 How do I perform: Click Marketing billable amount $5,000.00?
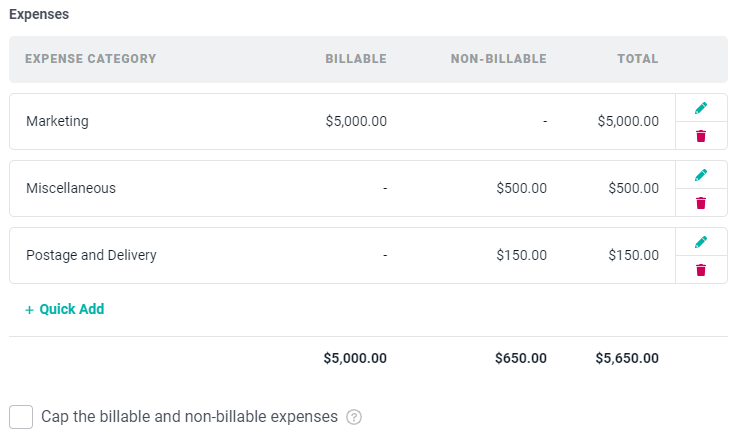tap(356, 121)
